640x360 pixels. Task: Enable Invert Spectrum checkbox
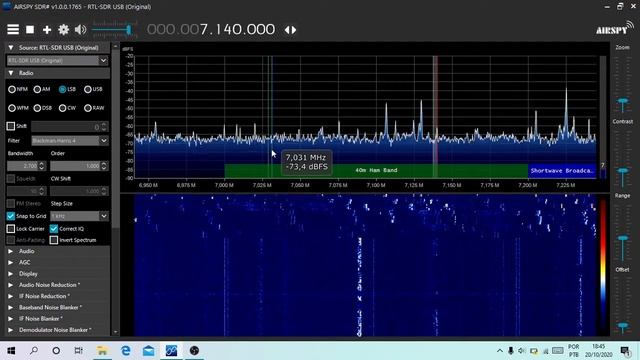click(x=54, y=240)
